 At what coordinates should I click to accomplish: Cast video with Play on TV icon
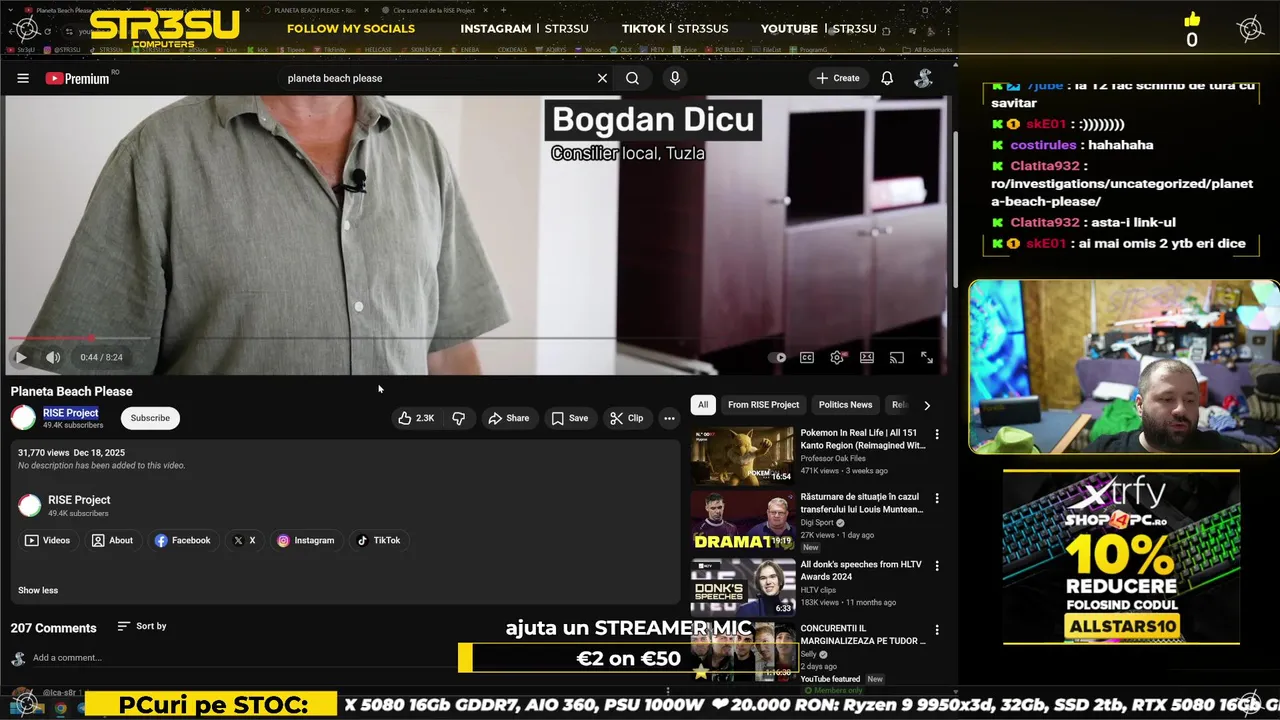(897, 357)
